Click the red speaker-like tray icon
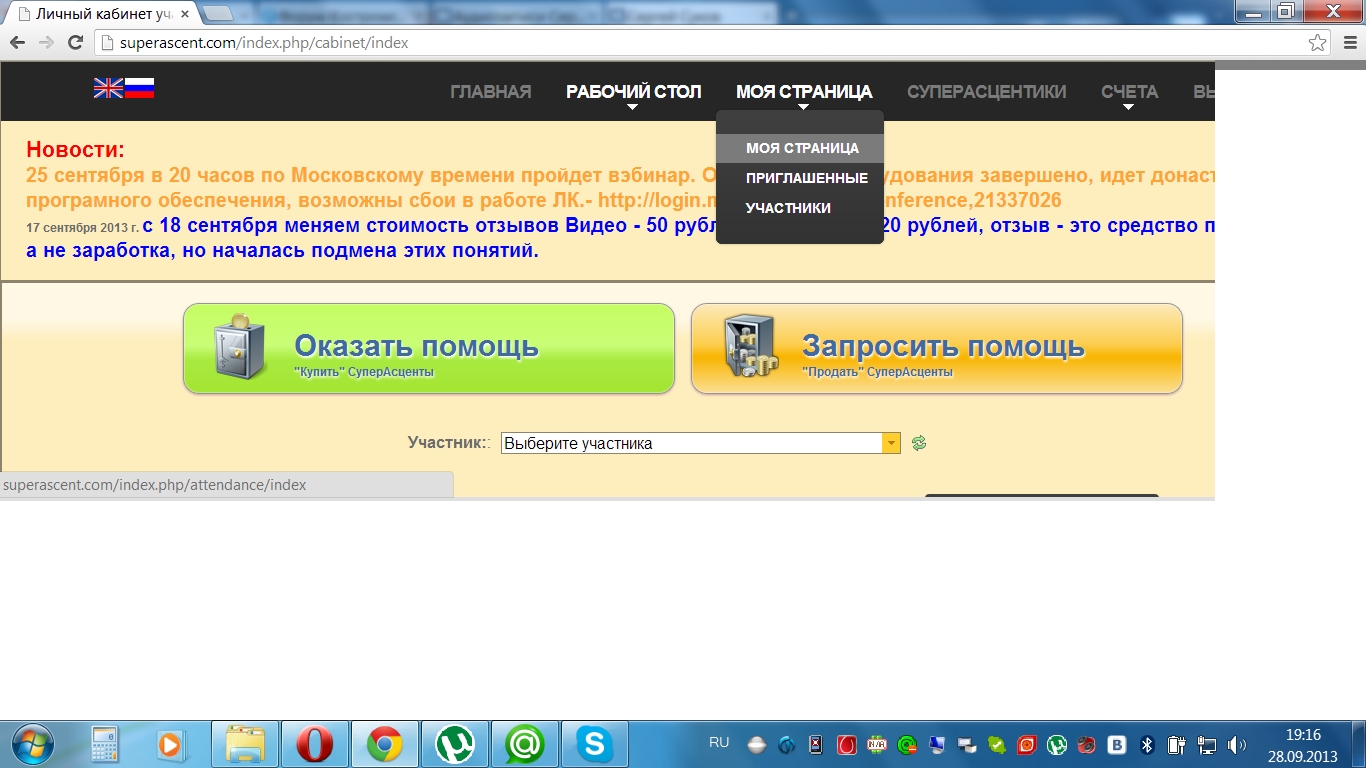The width and height of the screenshot is (1366, 768). click(1087, 745)
